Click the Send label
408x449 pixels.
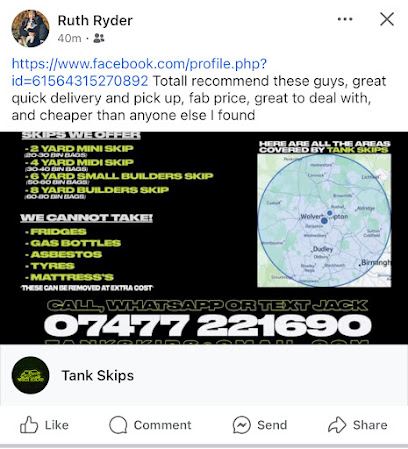pyautogui.click(x=272, y=425)
